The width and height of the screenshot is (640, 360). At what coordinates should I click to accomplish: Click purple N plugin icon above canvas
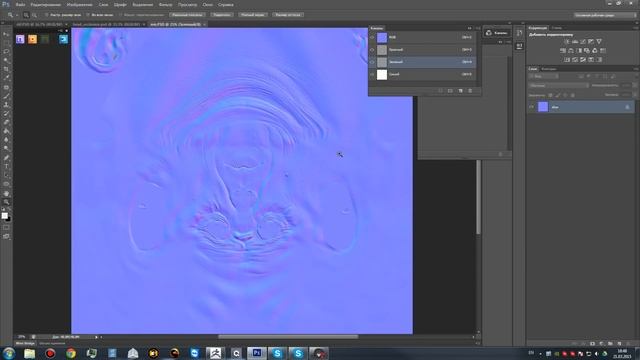20,39
